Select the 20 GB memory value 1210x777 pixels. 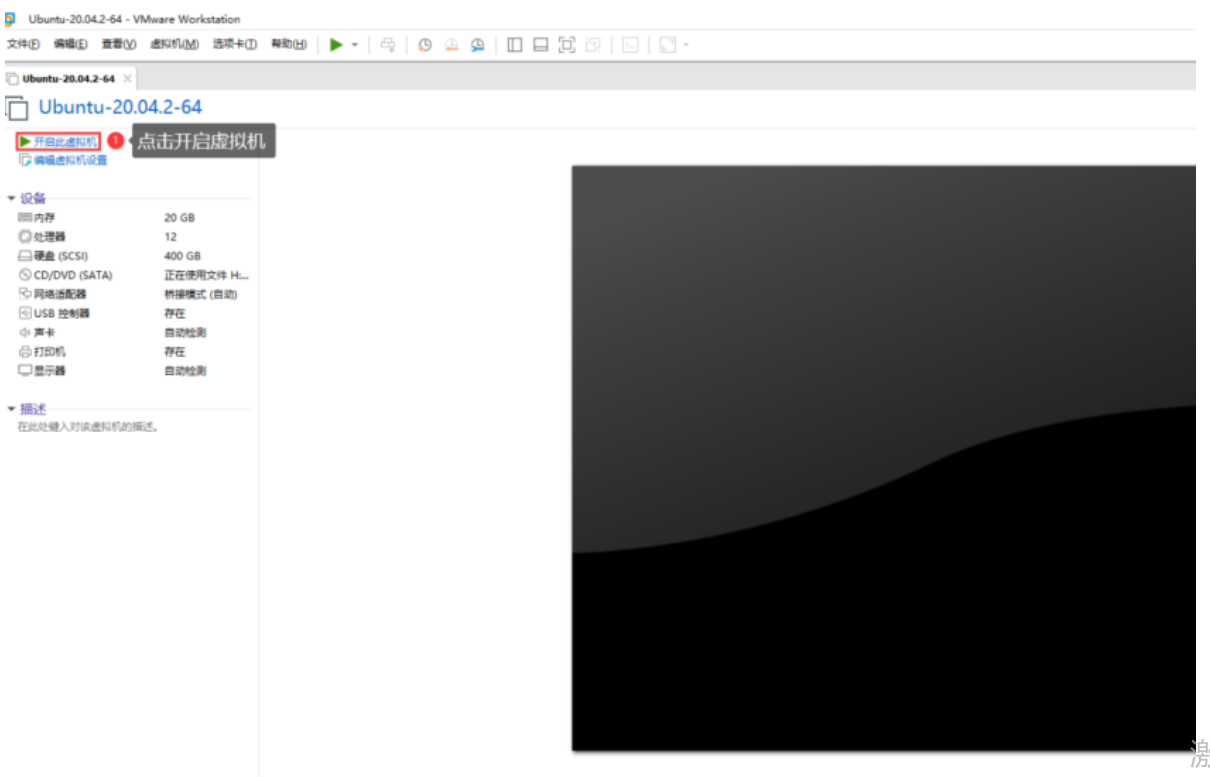[179, 217]
